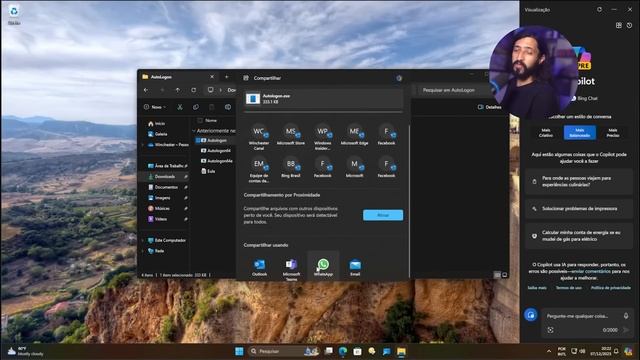This screenshot has width=640, height=360.
Task: Share the file using Outlook
Action: click(259, 267)
